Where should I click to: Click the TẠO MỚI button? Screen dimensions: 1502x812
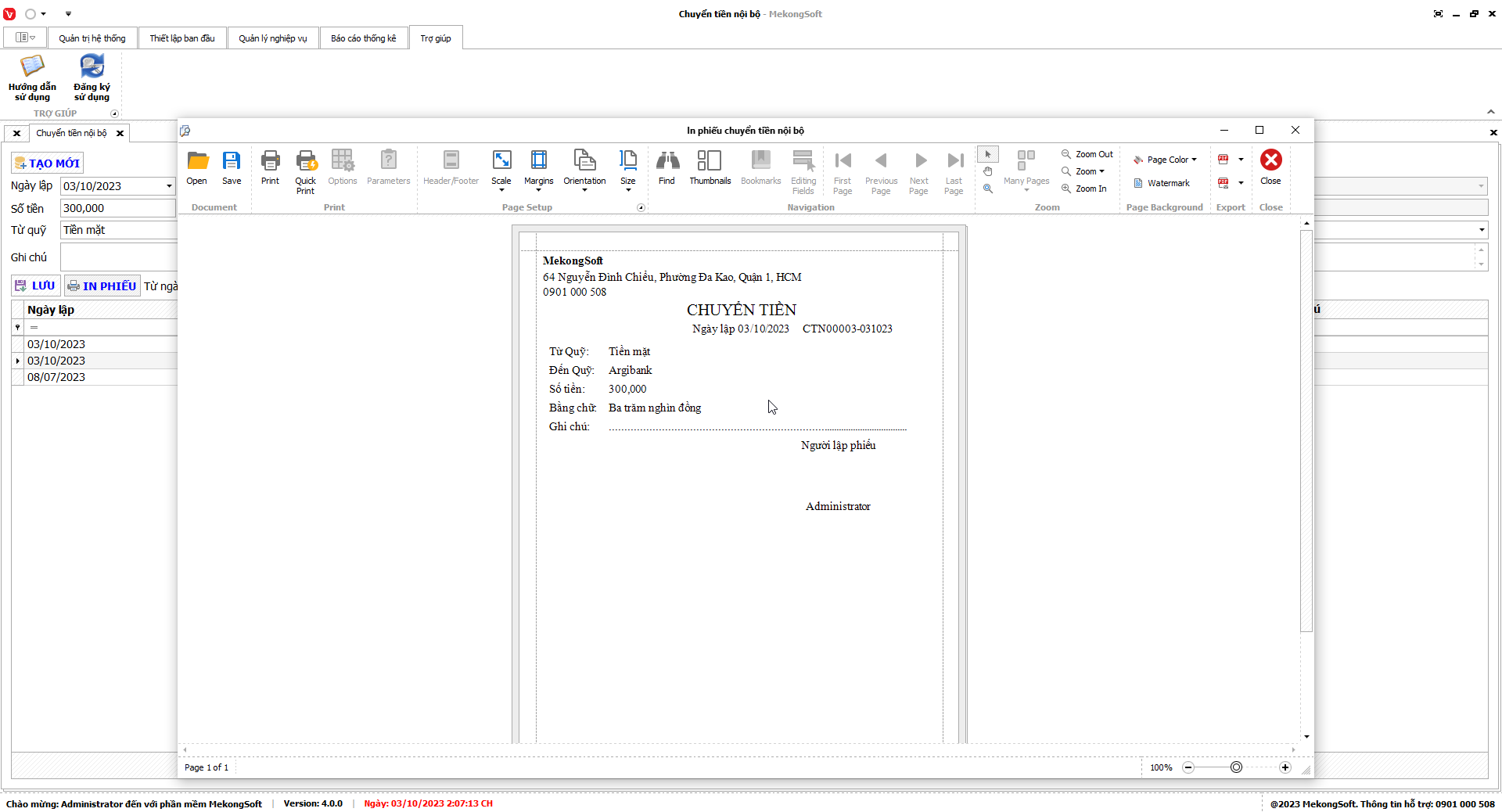coord(47,163)
